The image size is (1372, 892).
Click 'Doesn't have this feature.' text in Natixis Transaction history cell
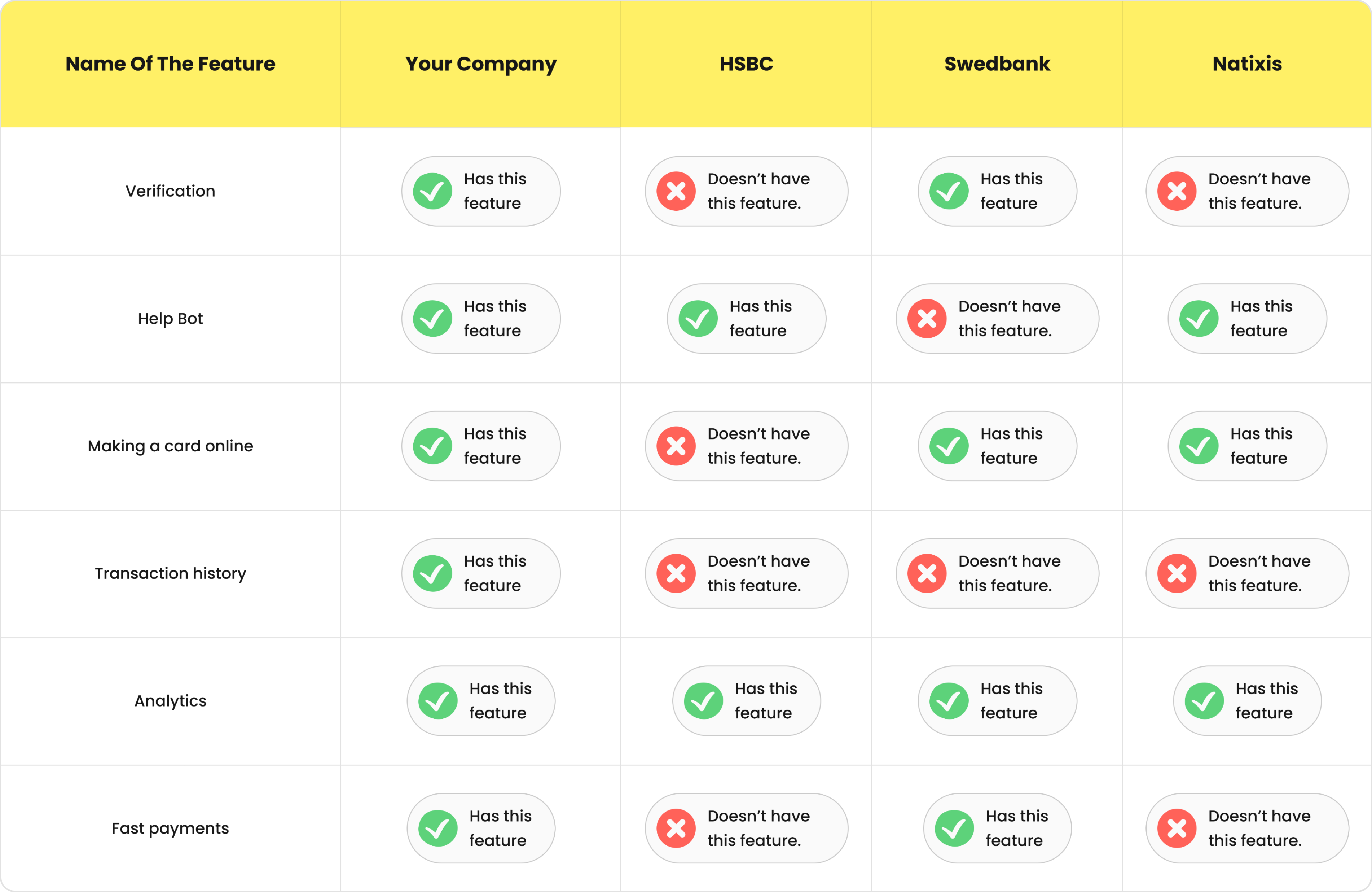point(1259,573)
